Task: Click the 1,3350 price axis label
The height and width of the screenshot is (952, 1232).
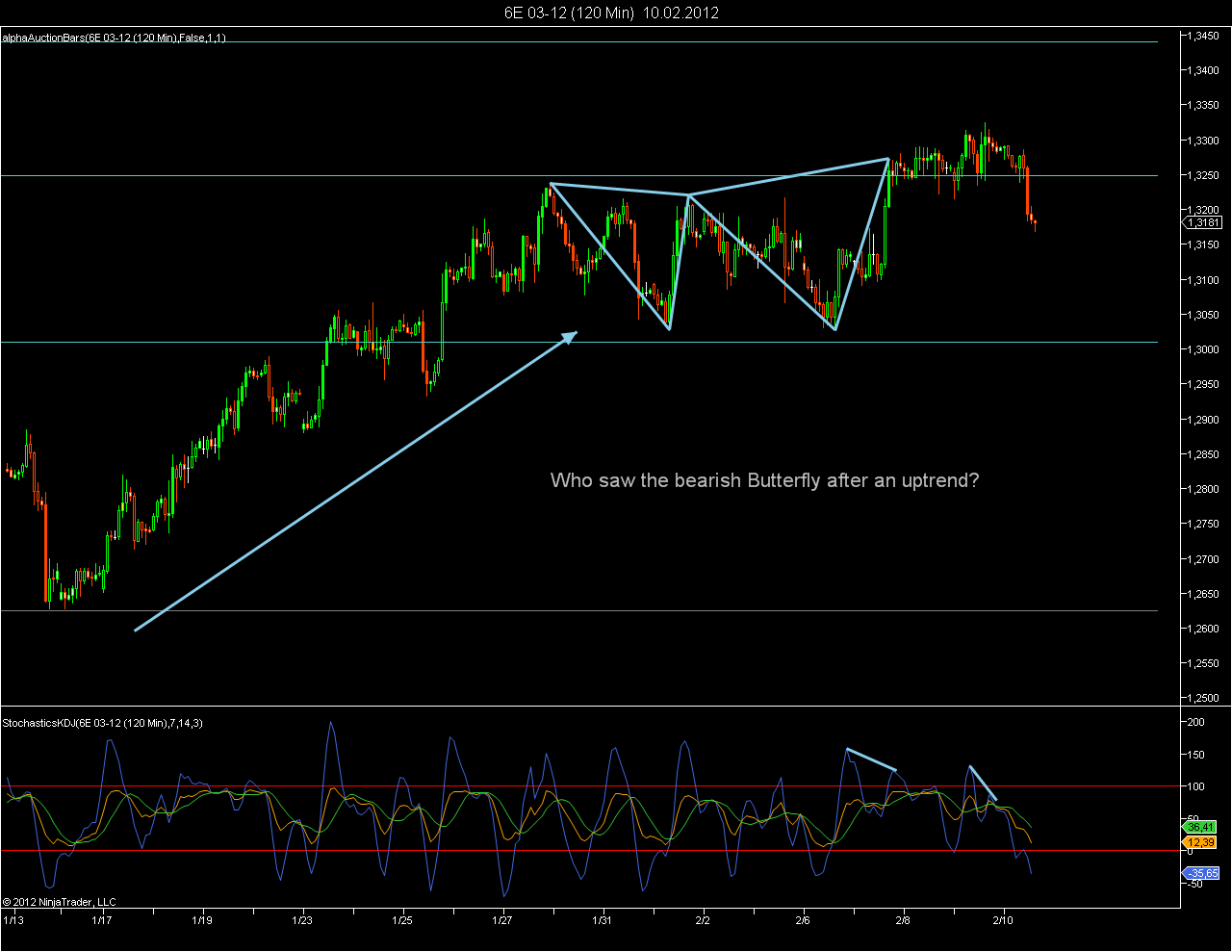Action: pos(1203,106)
